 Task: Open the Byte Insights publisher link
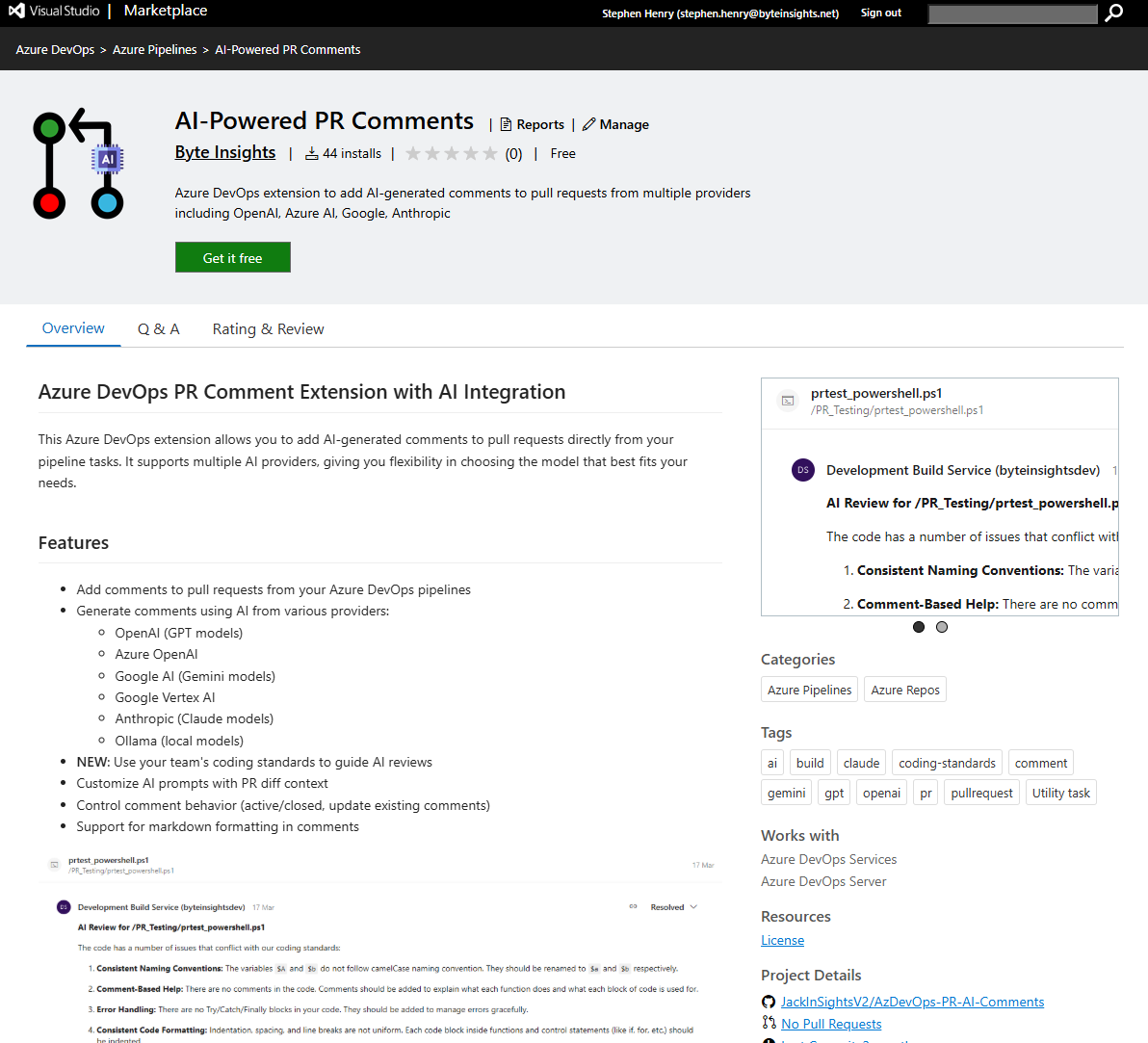(225, 152)
